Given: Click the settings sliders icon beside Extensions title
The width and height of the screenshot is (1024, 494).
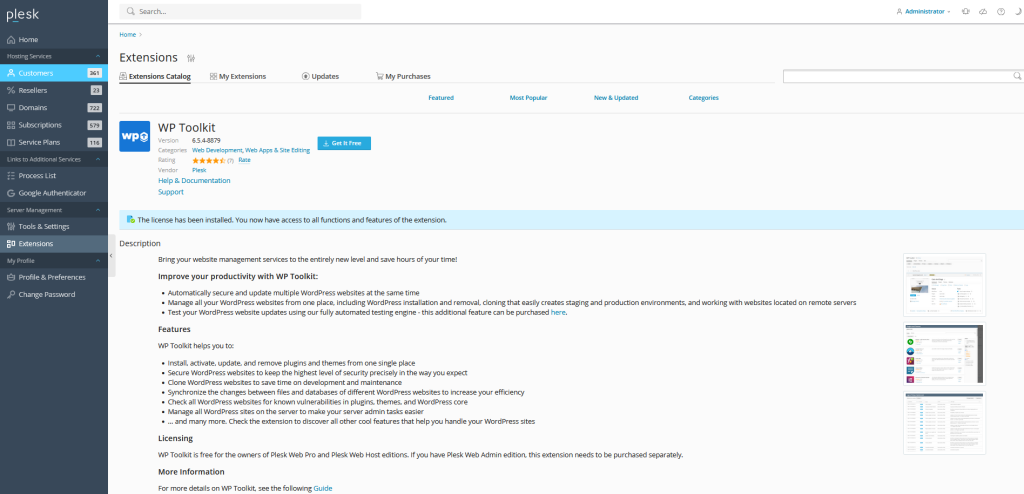Looking at the screenshot, I should click(x=191, y=58).
